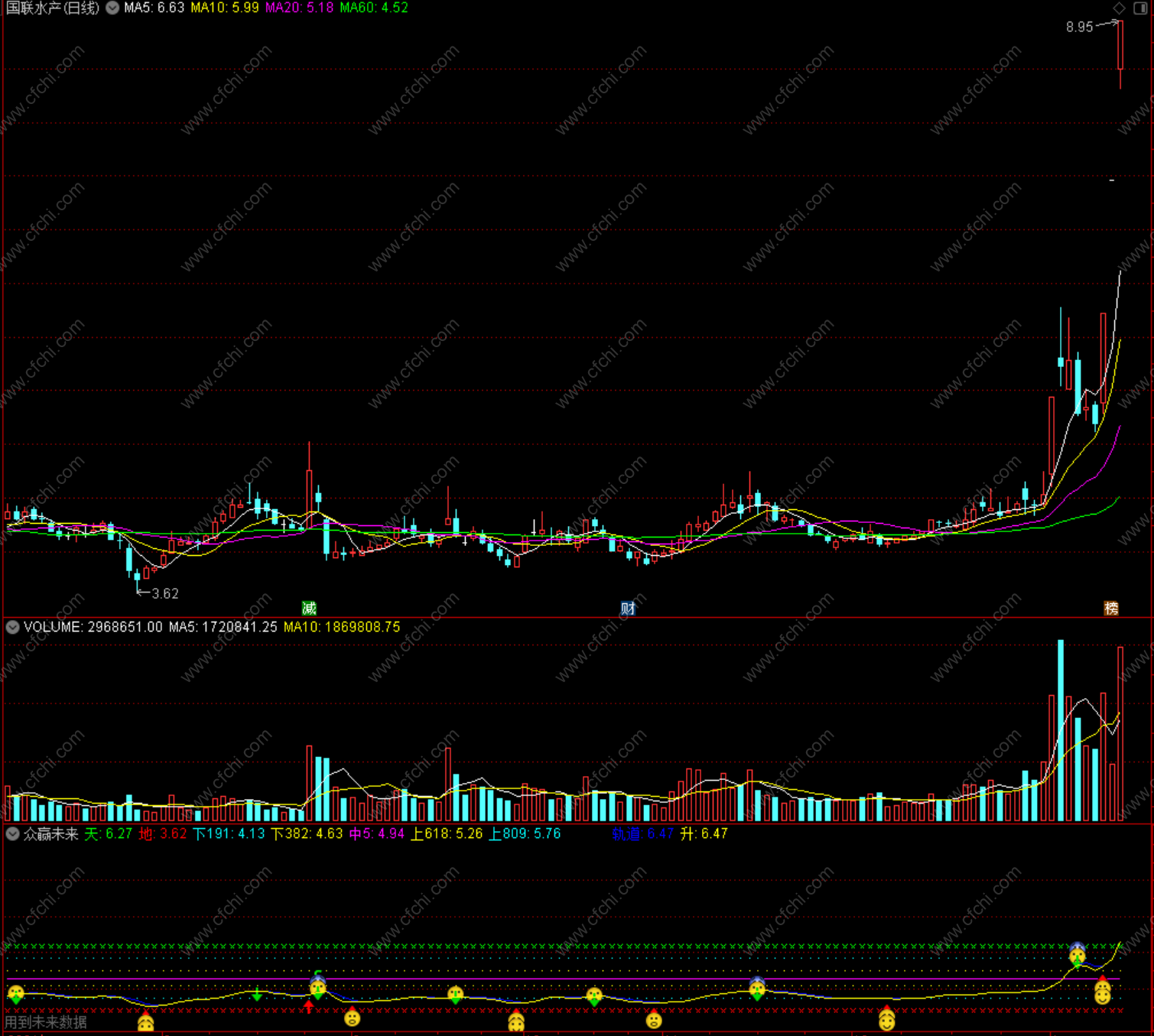Click the smiley signal at the left start of the indicator line
The height and width of the screenshot is (1036, 1154).
tap(16, 995)
